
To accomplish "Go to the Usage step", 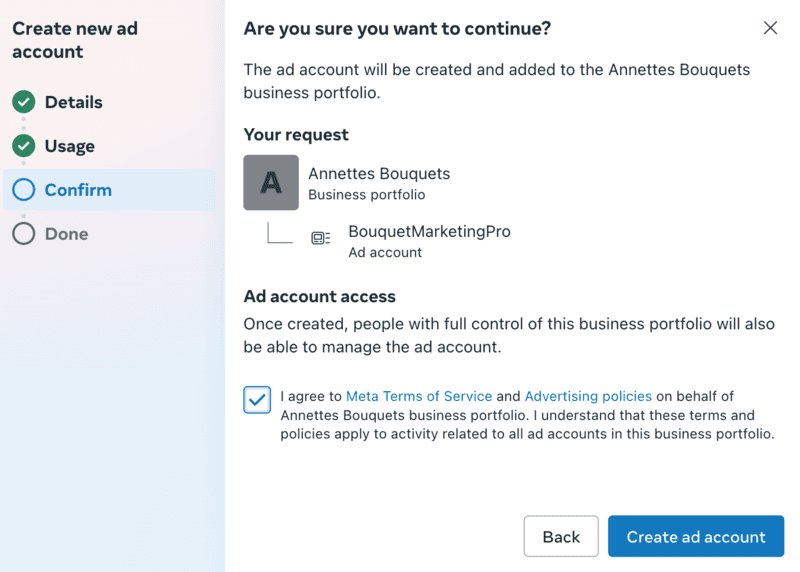I will click(69, 146).
